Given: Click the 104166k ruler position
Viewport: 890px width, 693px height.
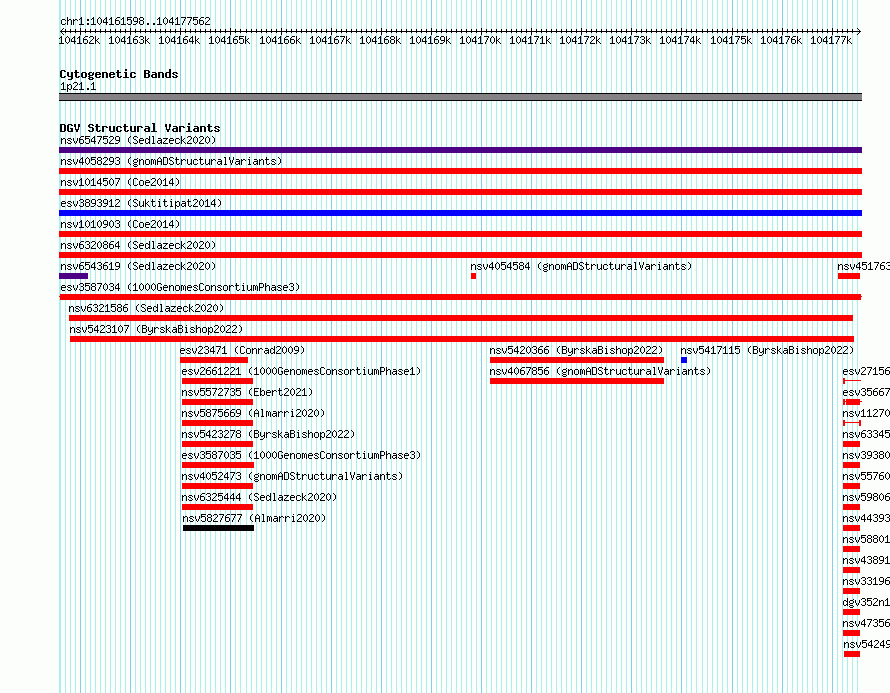Looking at the screenshot, I should tap(280, 40).
